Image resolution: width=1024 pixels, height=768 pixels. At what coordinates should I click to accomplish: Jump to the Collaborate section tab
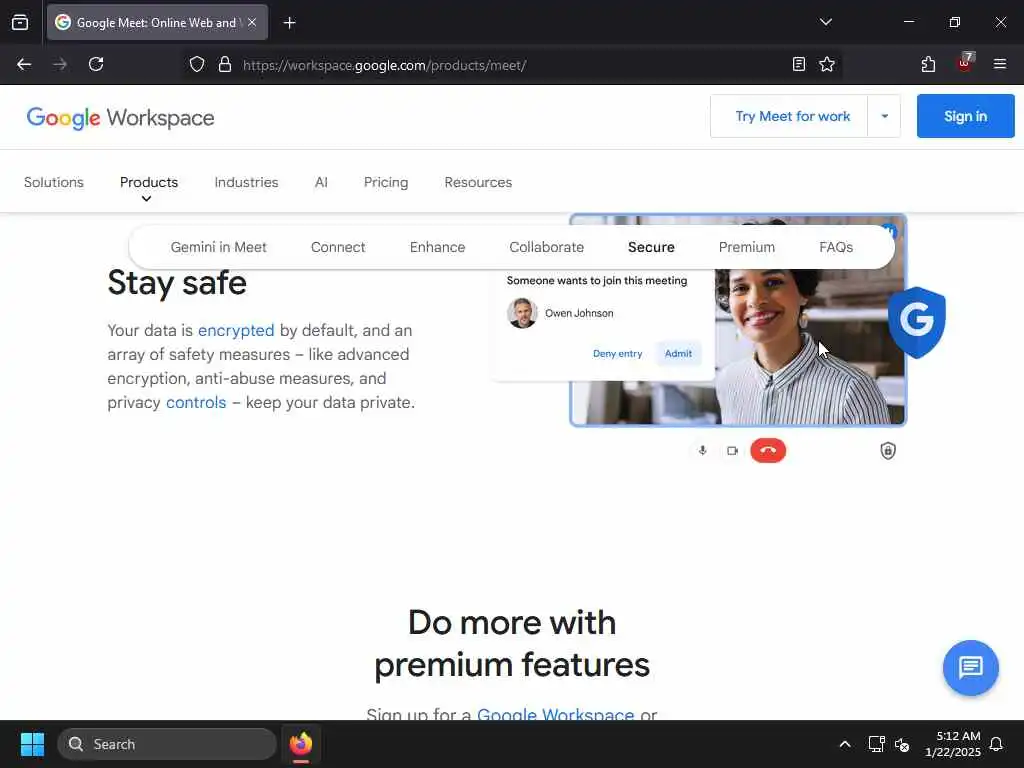[x=547, y=247]
